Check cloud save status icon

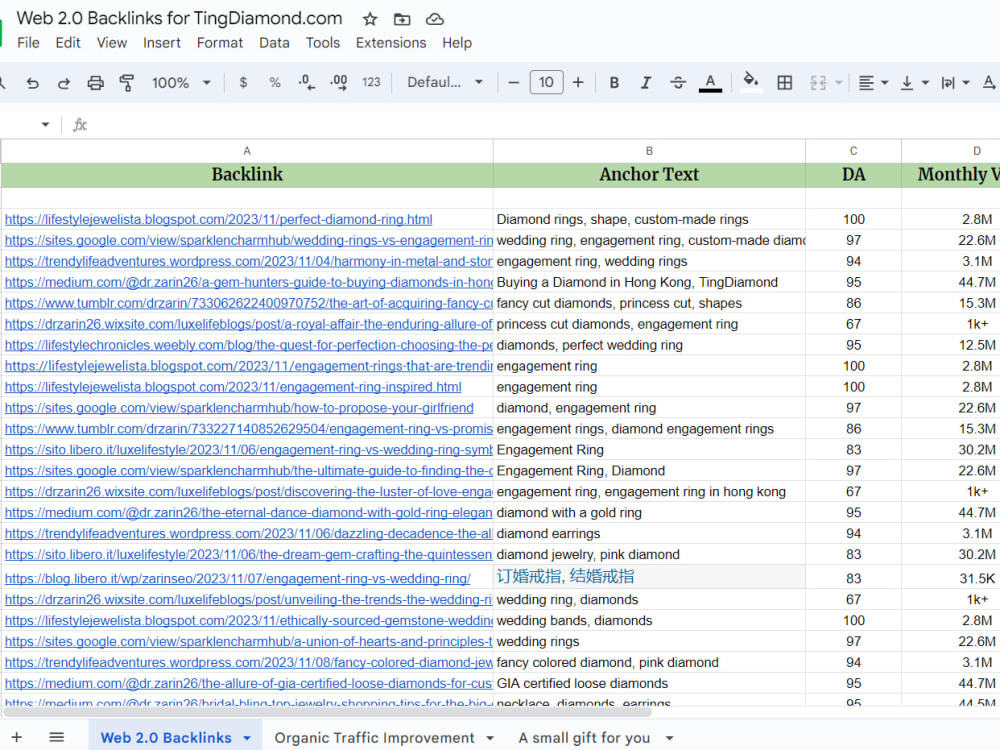(435, 19)
